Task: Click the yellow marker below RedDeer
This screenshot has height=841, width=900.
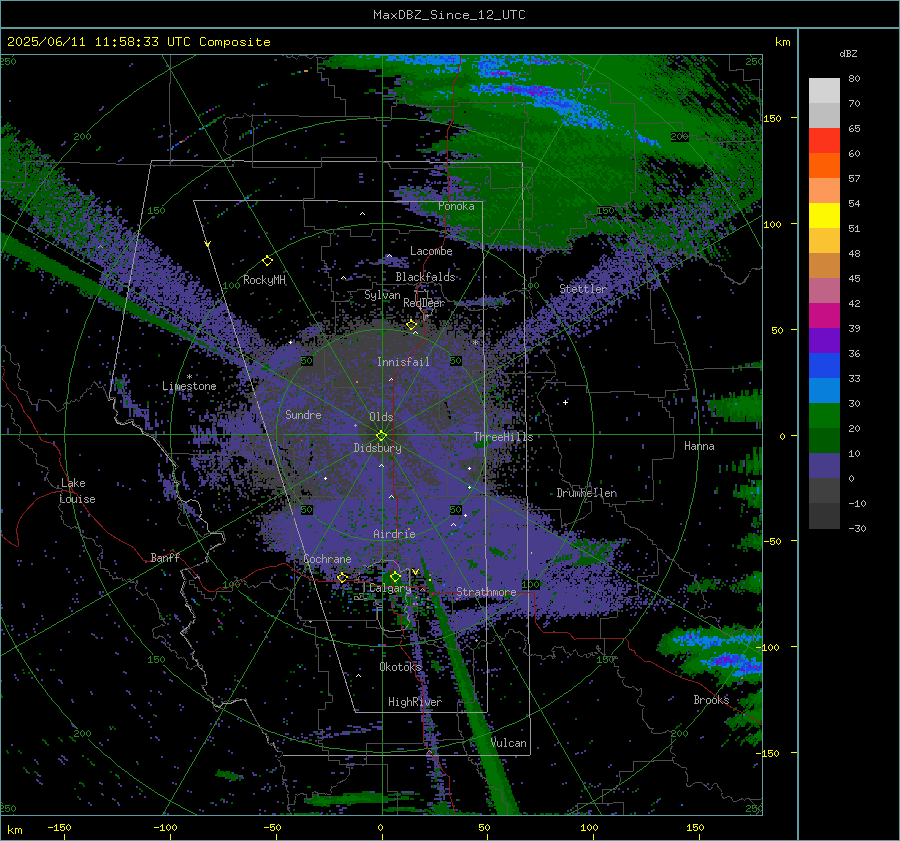Action: [412, 325]
